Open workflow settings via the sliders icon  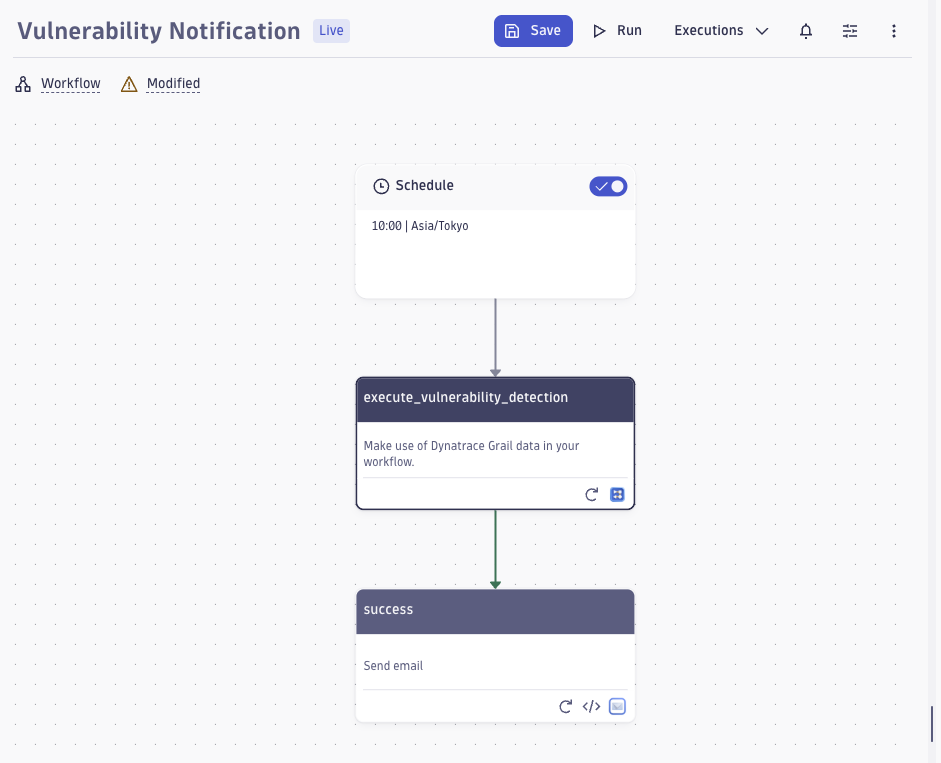coord(850,30)
